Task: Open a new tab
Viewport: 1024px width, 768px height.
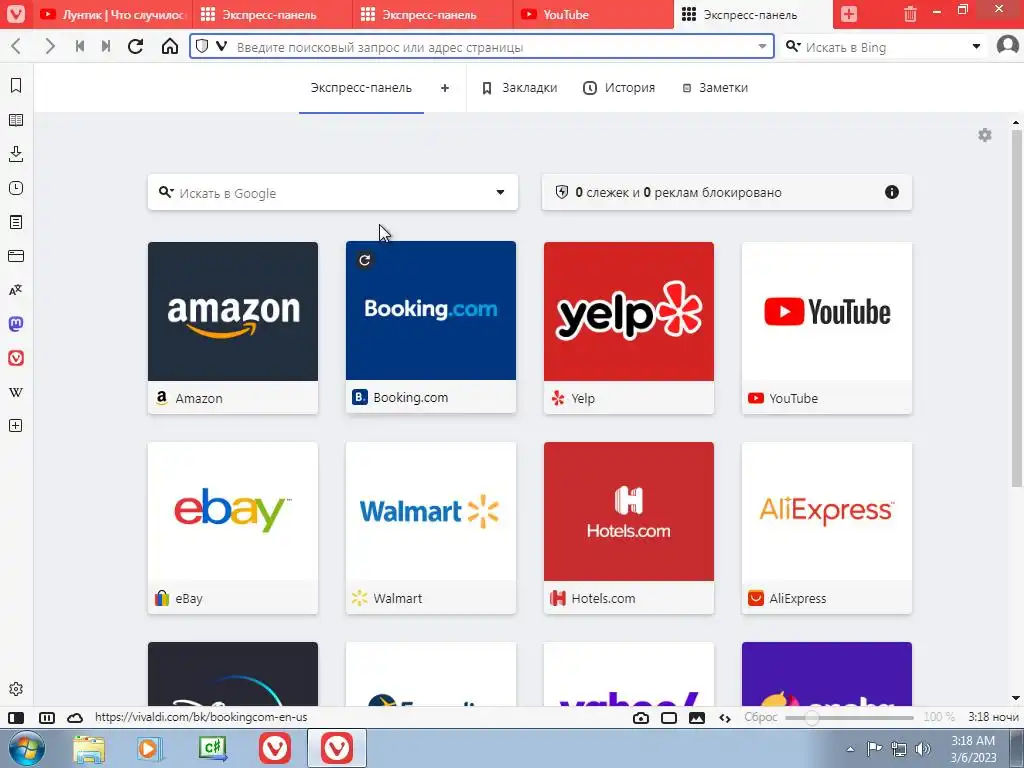Action: pyautogui.click(x=848, y=14)
